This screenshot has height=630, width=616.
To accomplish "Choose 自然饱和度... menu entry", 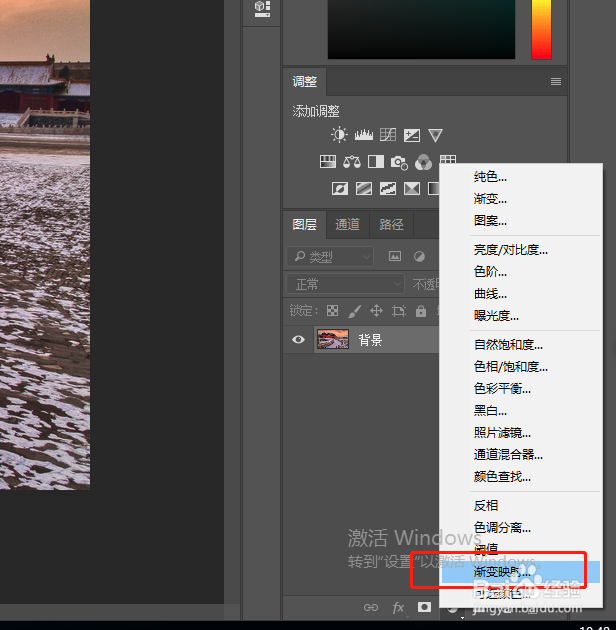I will 521,345.
